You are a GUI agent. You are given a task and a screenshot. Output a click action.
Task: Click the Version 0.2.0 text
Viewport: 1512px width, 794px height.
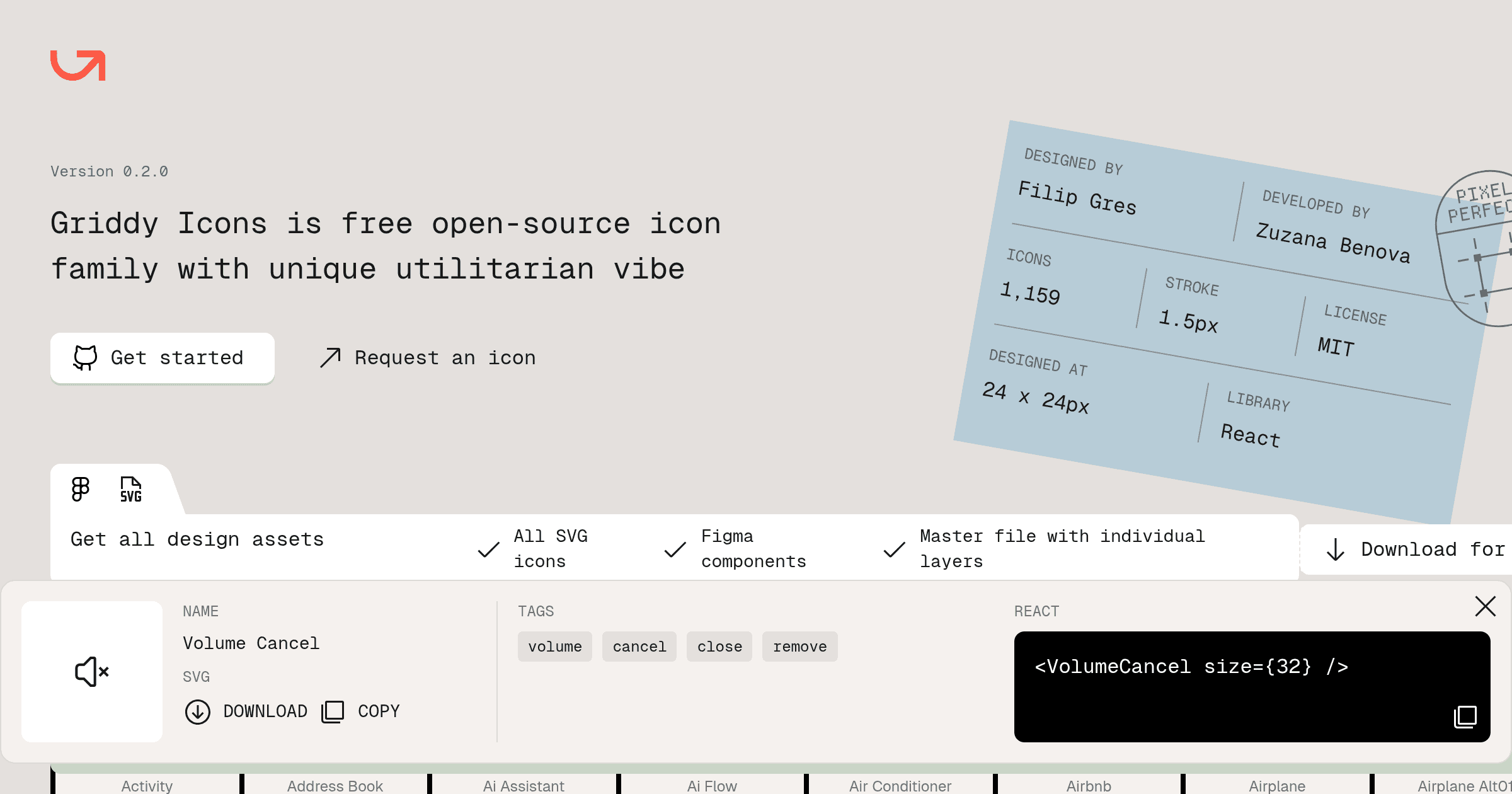pyautogui.click(x=109, y=171)
